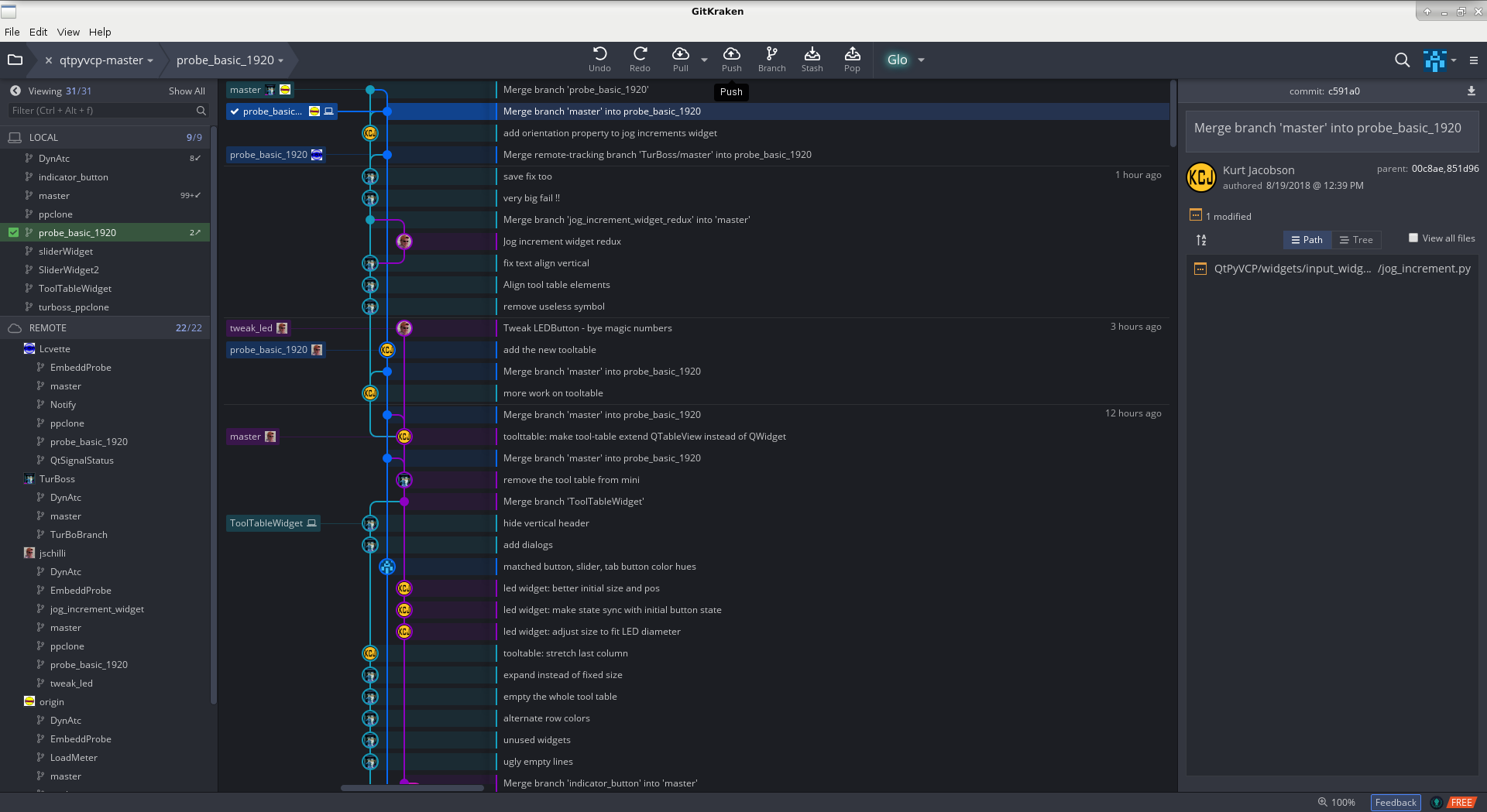Open the user profile avatar icon
Screen dimensions: 1487x812
1434,60
